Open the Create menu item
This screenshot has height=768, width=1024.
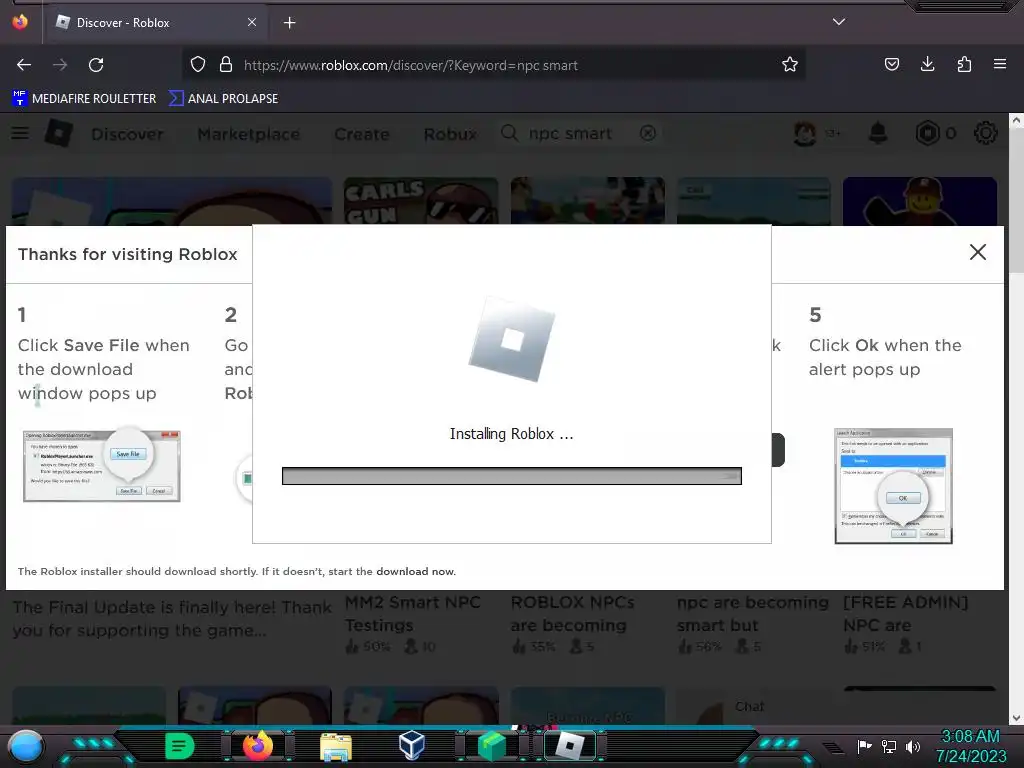362,134
